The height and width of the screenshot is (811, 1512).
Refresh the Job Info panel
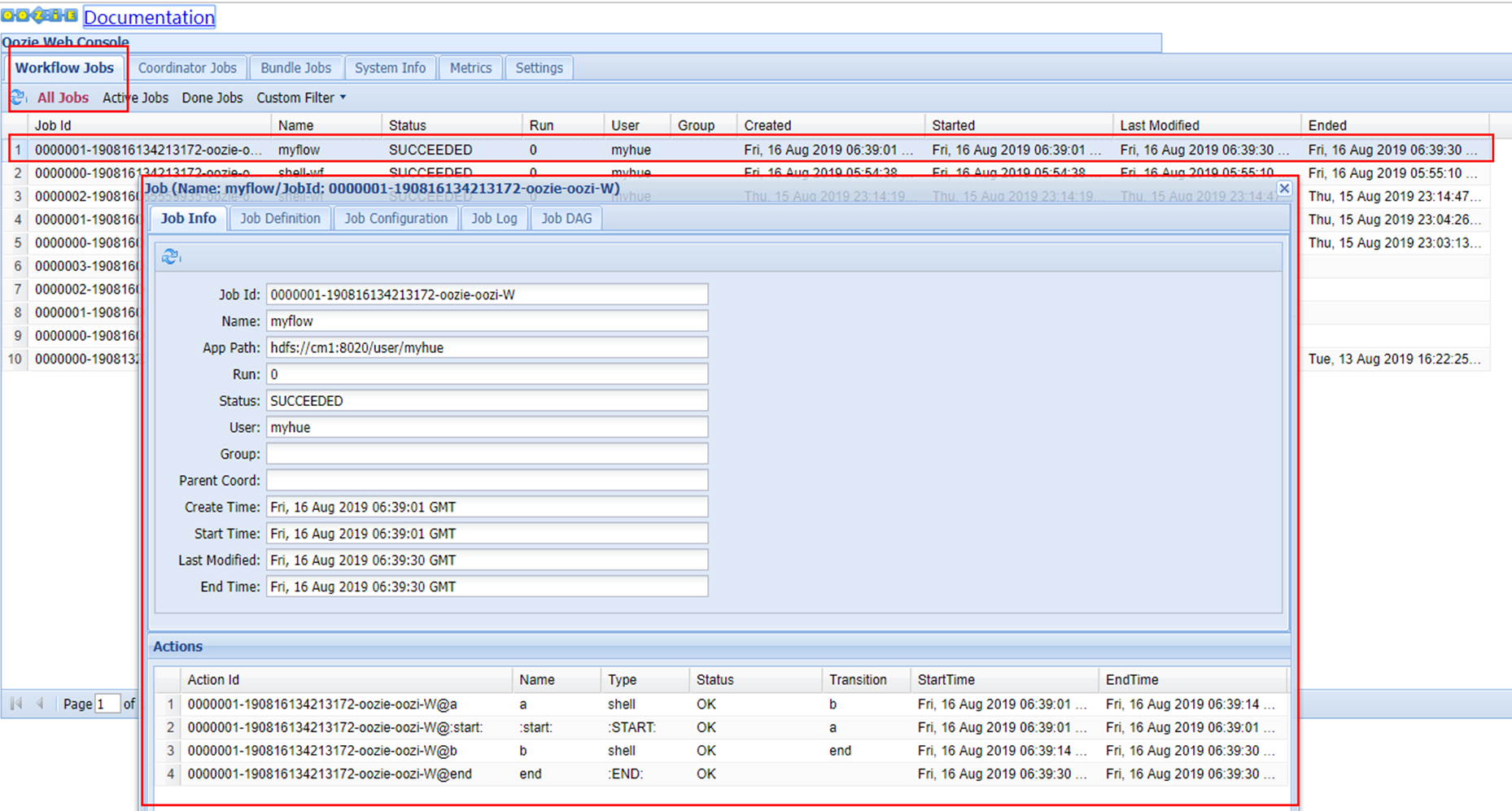click(x=171, y=257)
